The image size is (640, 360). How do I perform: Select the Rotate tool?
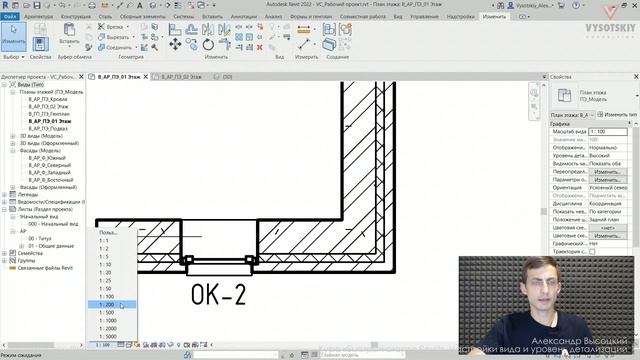pos(208,44)
